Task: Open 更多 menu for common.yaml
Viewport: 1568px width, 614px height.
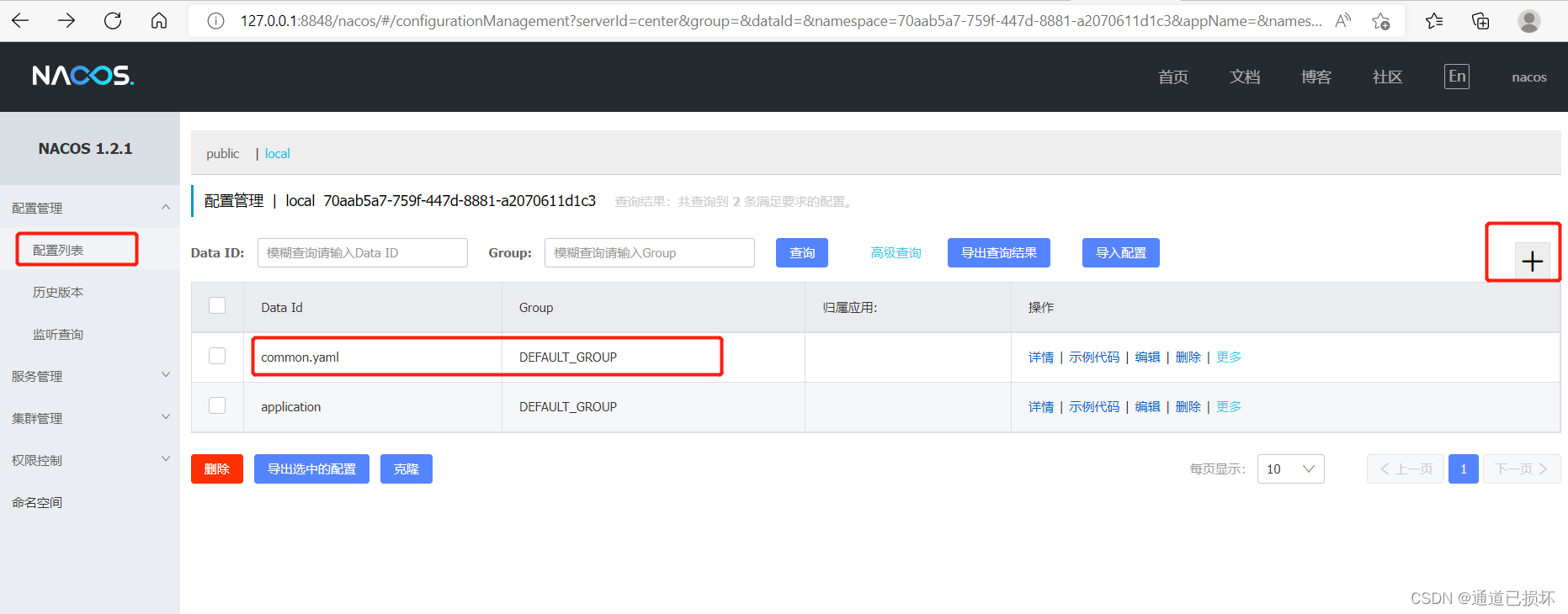Action: click(1229, 357)
